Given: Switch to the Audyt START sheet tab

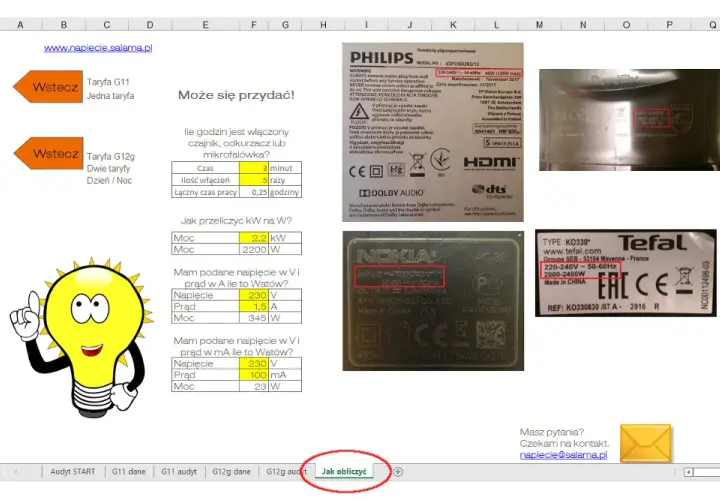Looking at the screenshot, I should tap(73, 472).
